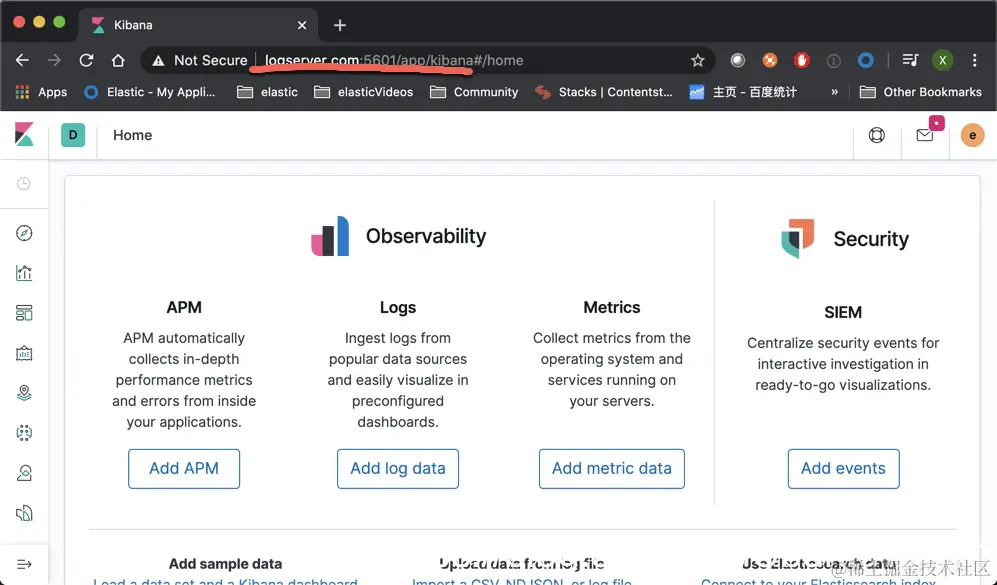Click the Add sample data heading
This screenshot has height=585, width=997.
coord(225,563)
